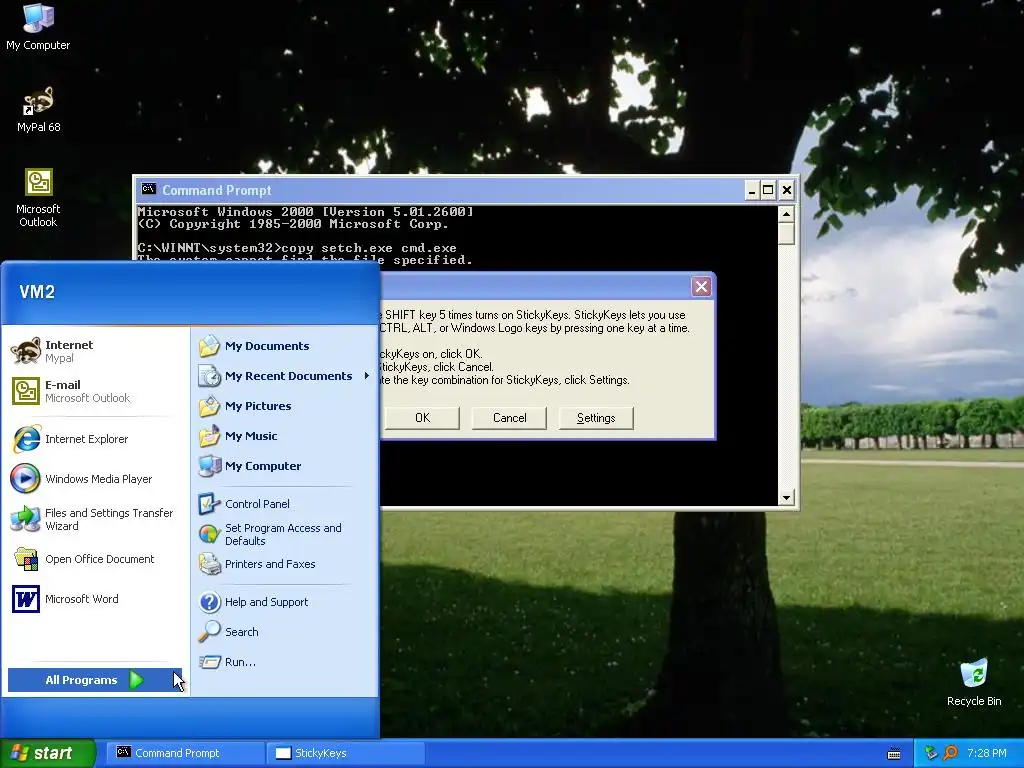Launch Internet Explorer from Start menu
Screen dimensions: 1024x768
tap(95, 439)
